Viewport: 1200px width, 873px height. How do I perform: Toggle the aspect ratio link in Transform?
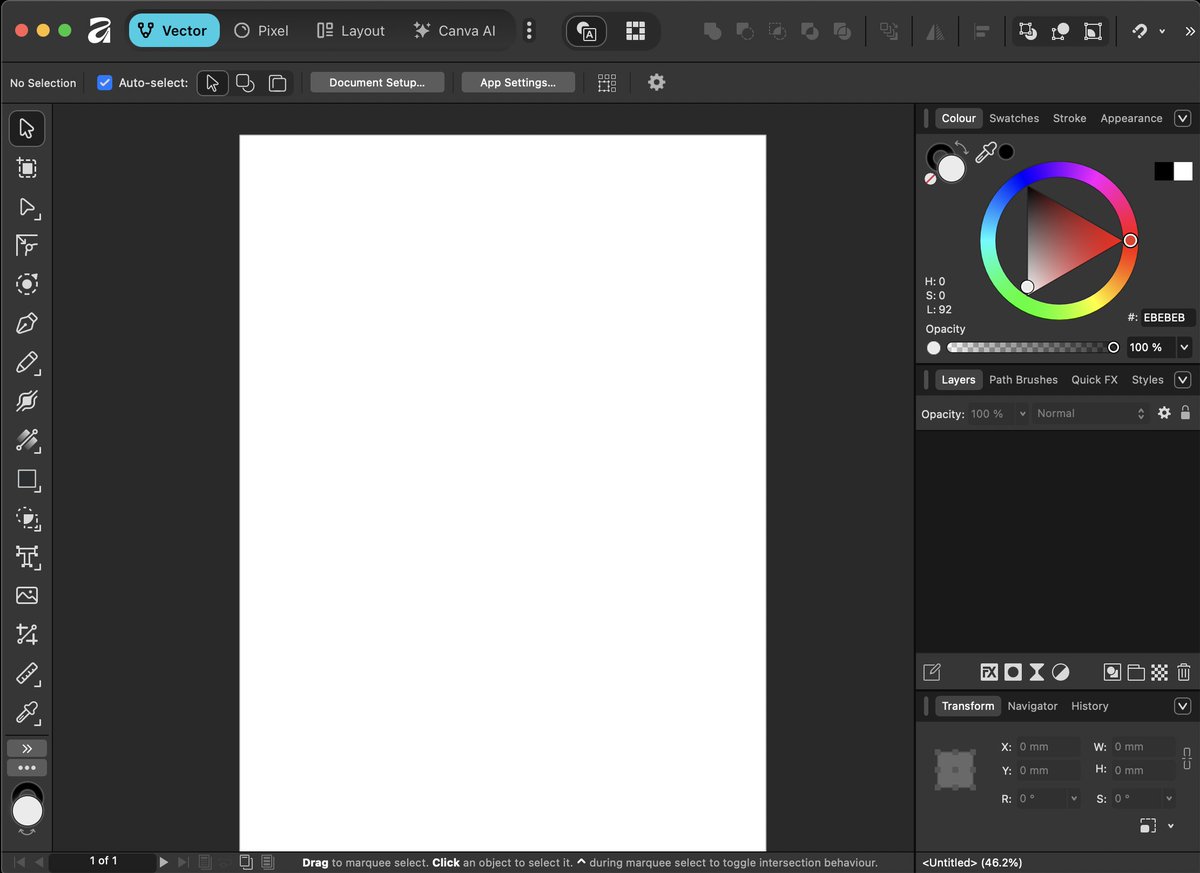point(1187,758)
